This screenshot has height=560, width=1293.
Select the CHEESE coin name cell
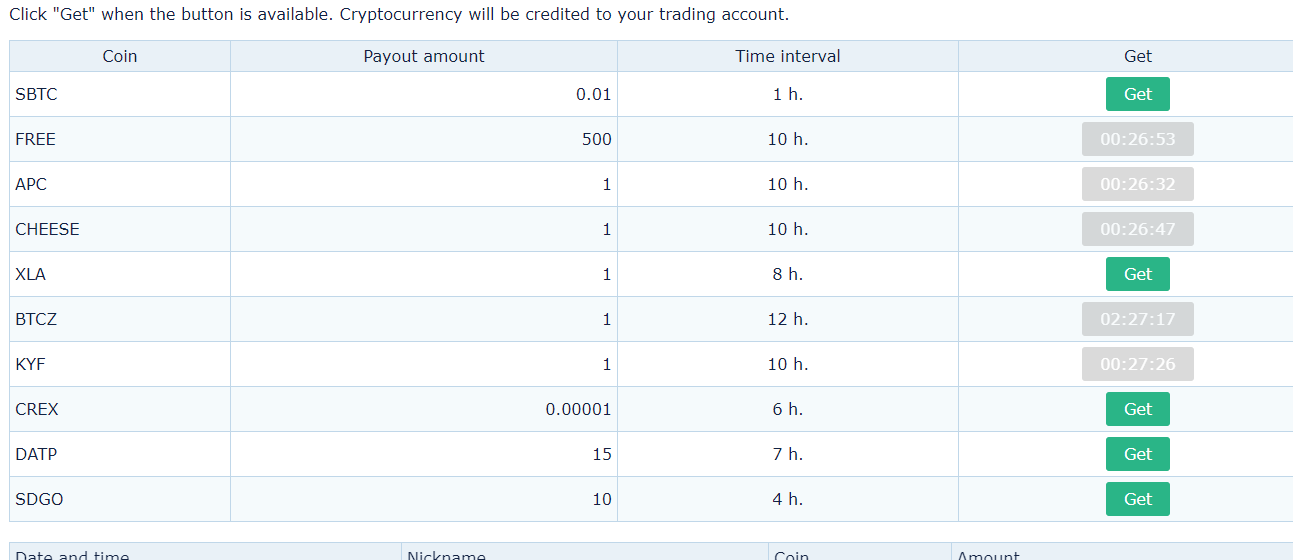click(120, 229)
